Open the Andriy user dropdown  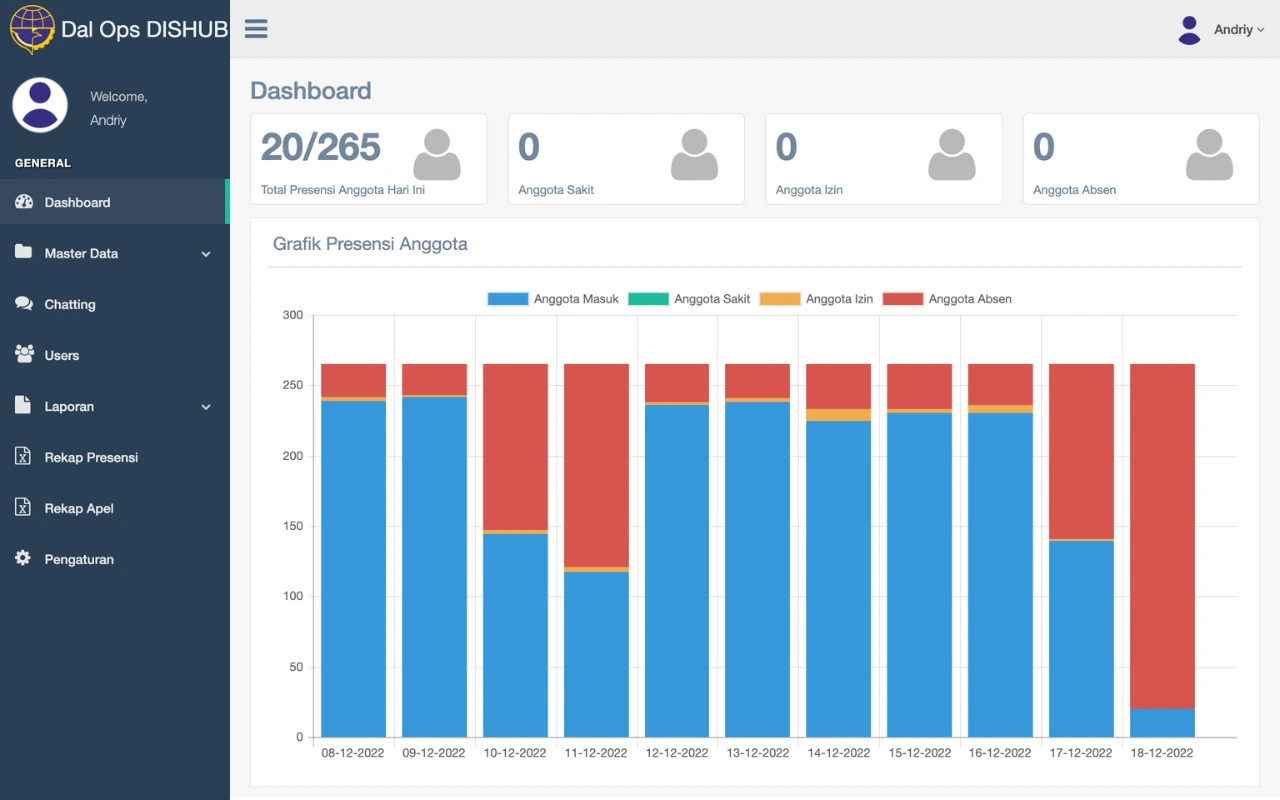coord(1222,30)
